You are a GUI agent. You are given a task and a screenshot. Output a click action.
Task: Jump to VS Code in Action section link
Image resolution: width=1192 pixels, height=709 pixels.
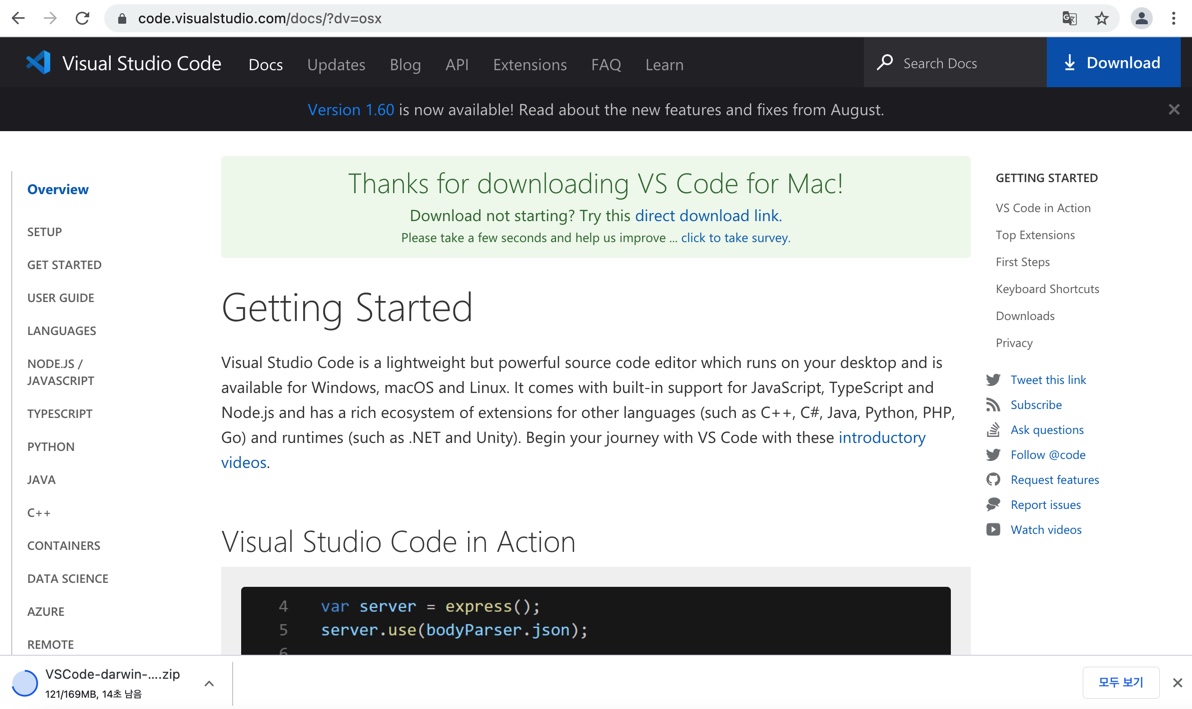tap(1043, 207)
